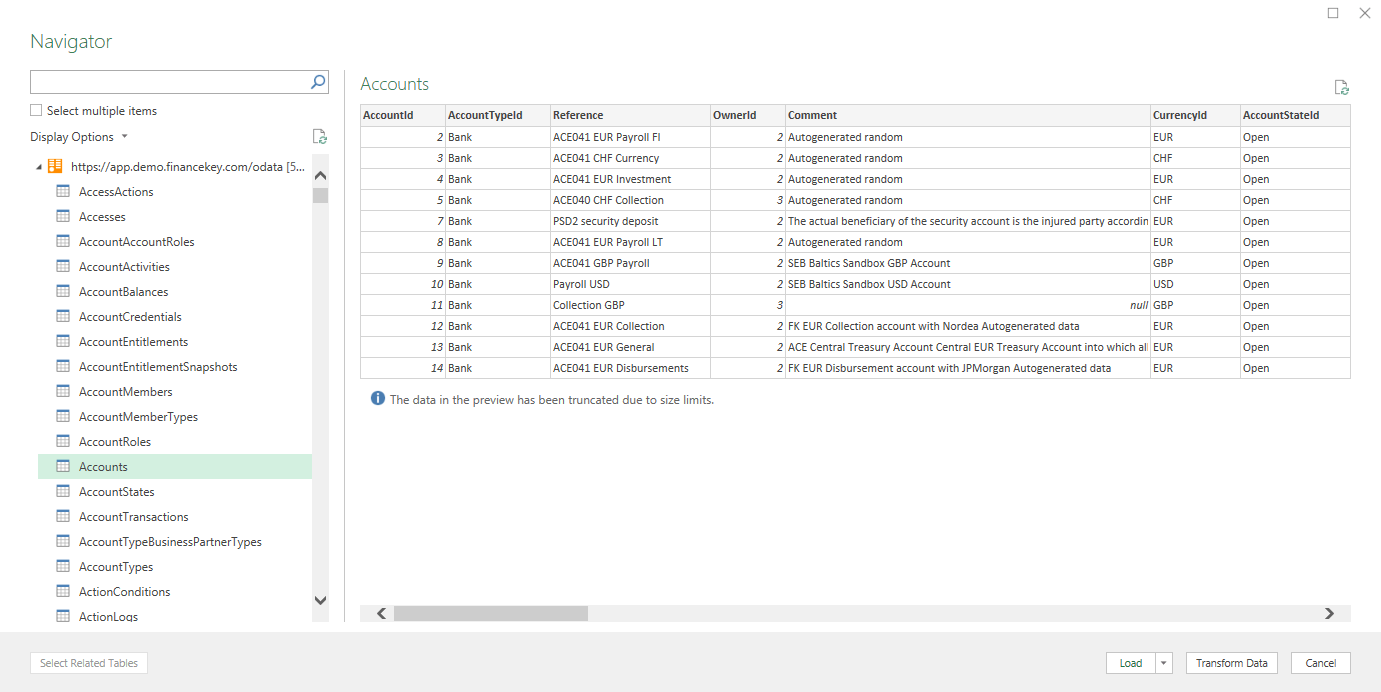Select the AccountStateId column header

pyautogui.click(x=1295, y=116)
